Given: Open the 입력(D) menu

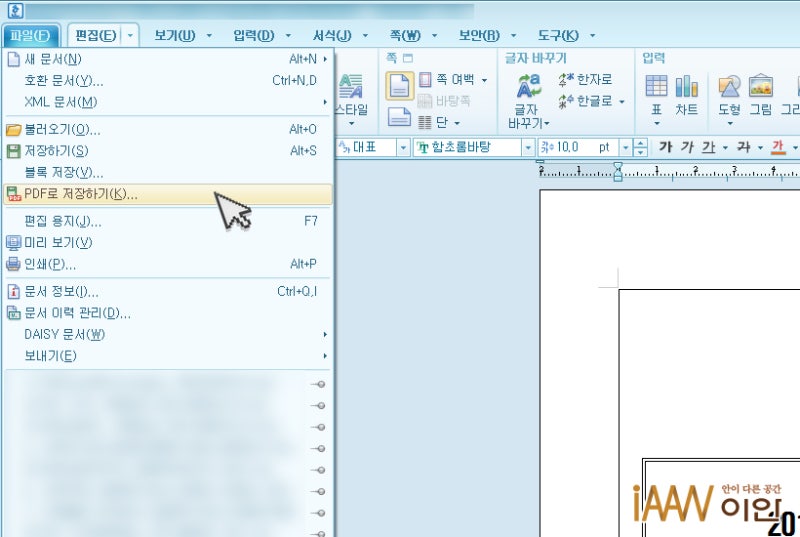Looking at the screenshot, I should click(x=254, y=36).
